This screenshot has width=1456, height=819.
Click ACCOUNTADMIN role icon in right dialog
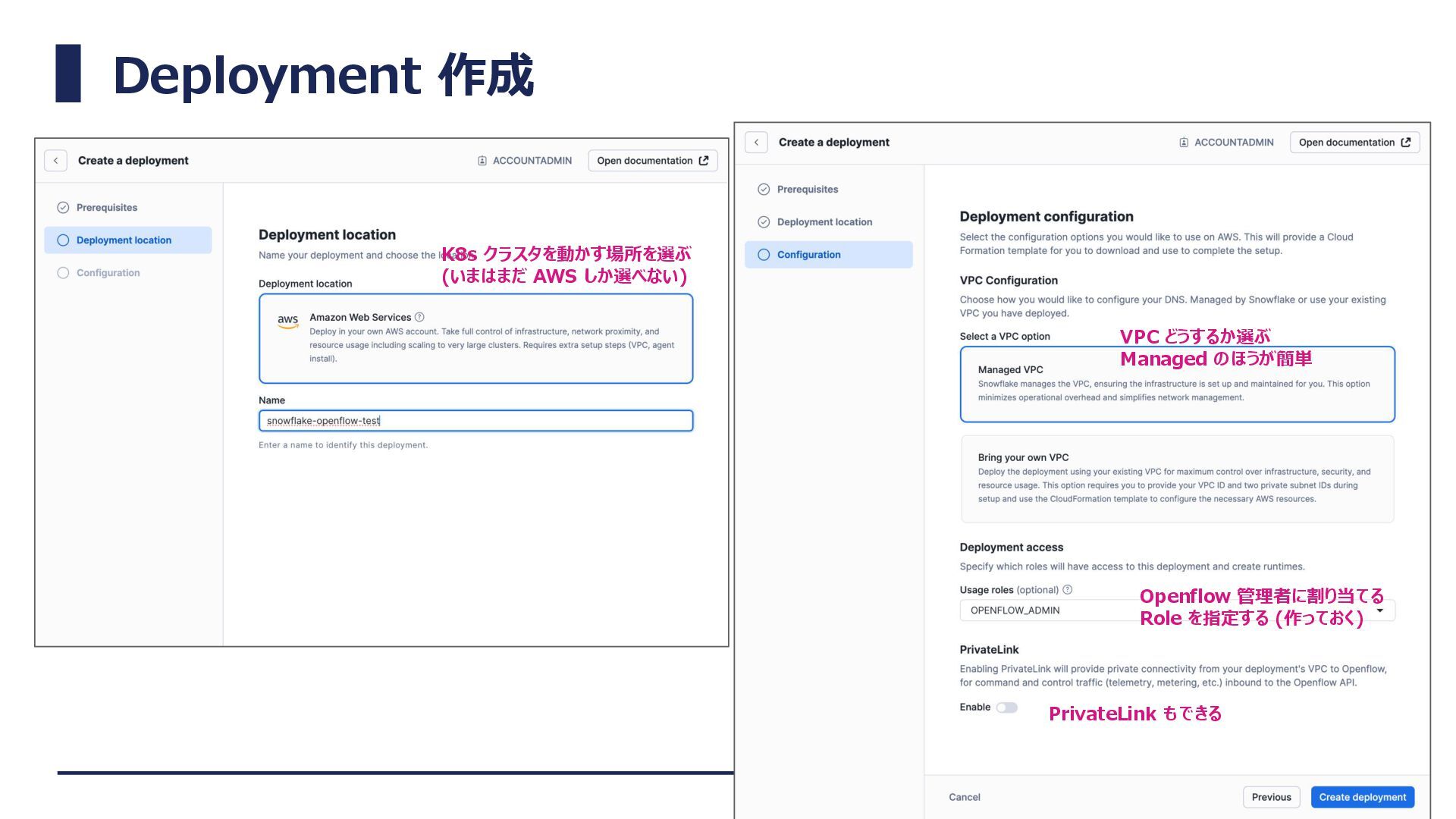click(1184, 143)
